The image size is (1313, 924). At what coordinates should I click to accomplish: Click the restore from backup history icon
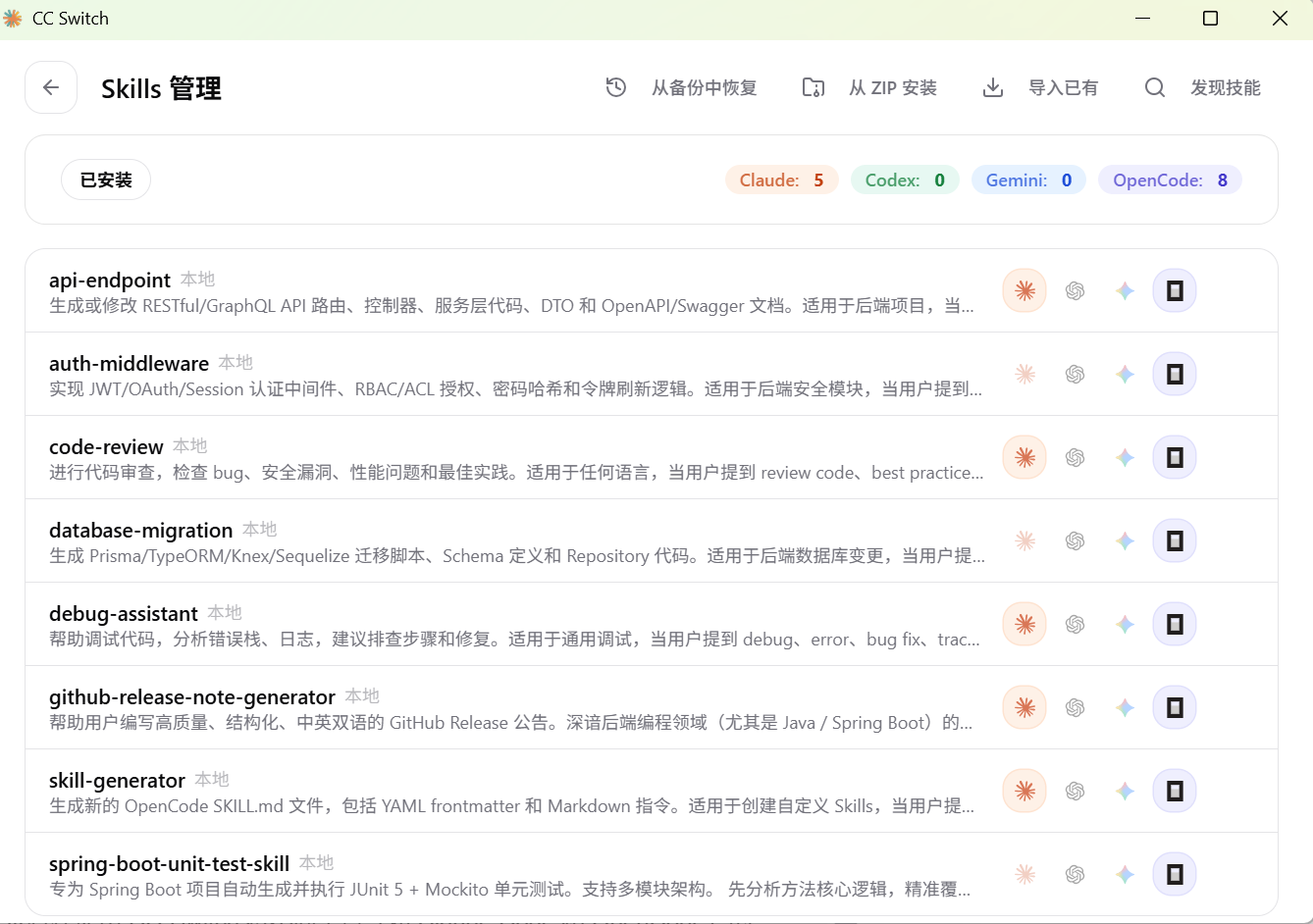pos(616,87)
